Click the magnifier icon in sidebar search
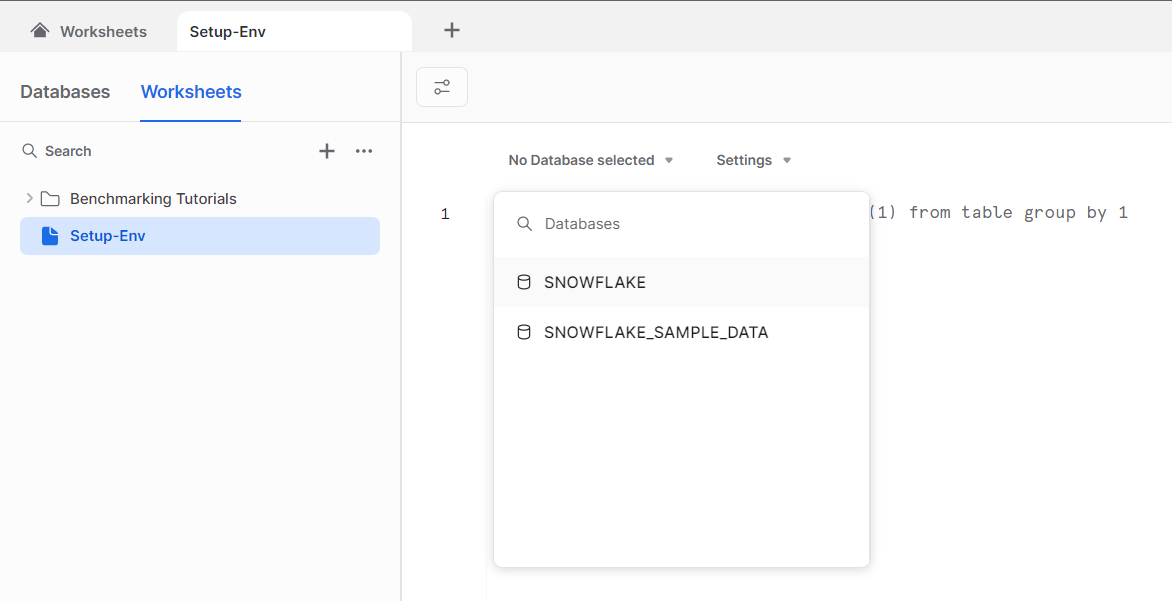 29,151
